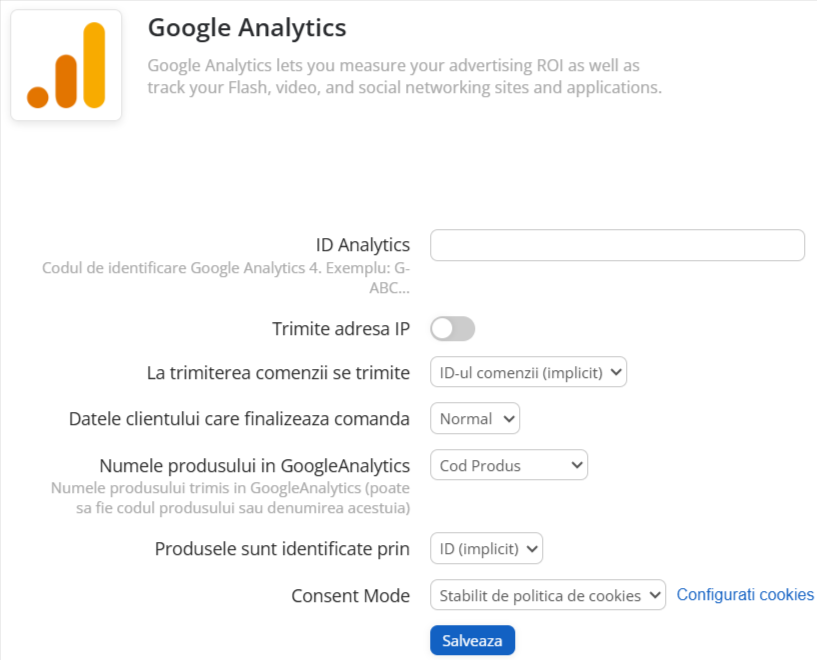Open the Normal dropdown for client data

[474, 418]
